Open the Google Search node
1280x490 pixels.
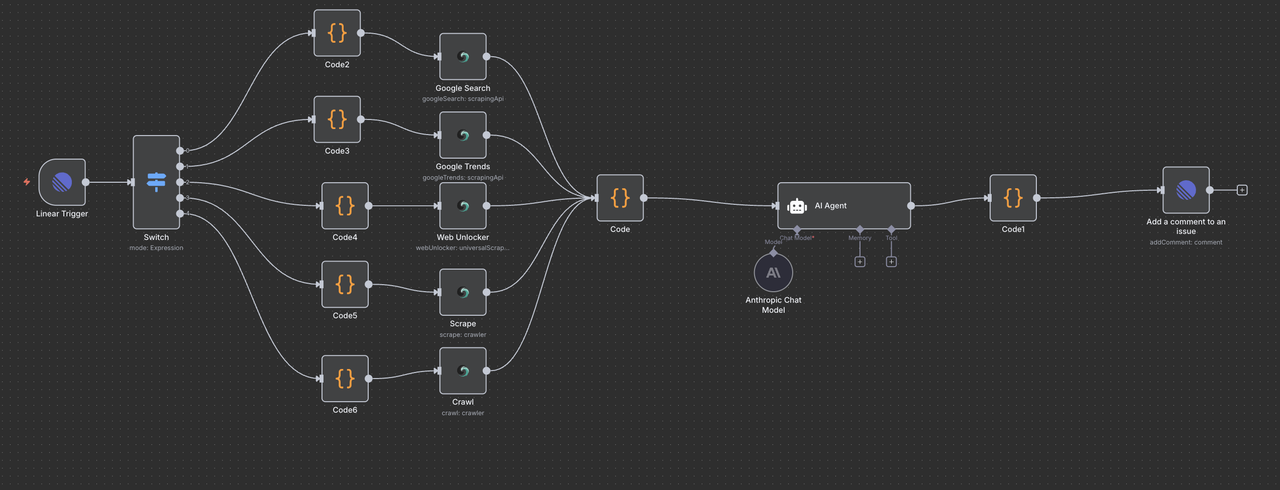[463, 56]
